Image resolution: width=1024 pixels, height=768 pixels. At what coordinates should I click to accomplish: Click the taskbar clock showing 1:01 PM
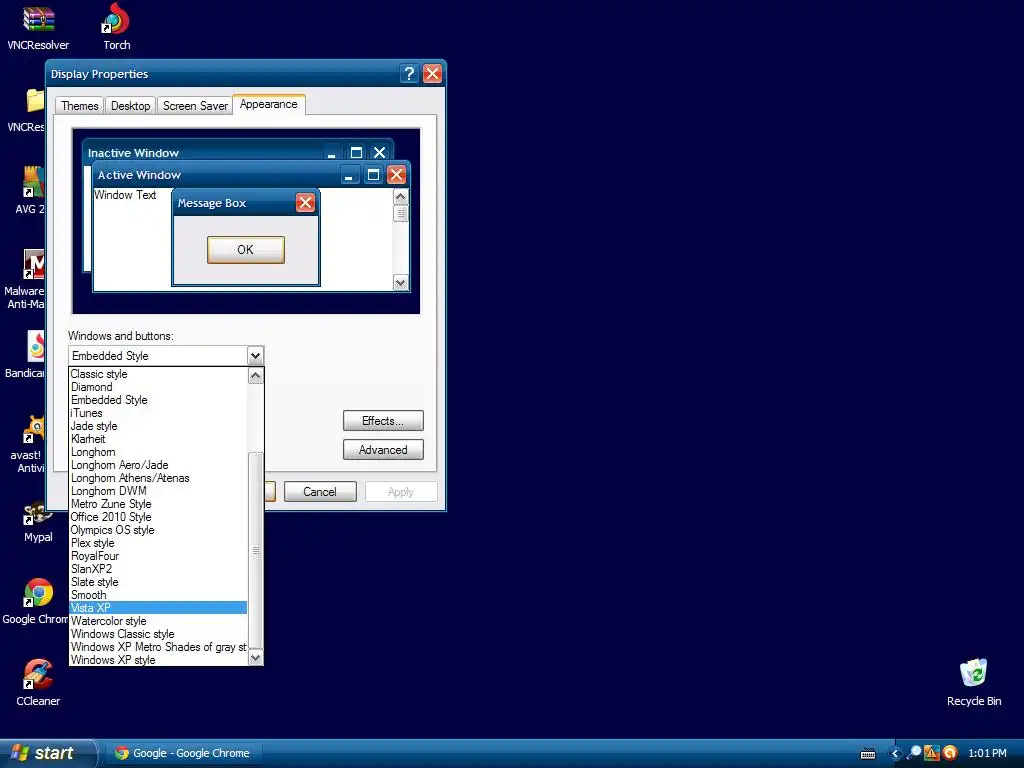[987, 753]
